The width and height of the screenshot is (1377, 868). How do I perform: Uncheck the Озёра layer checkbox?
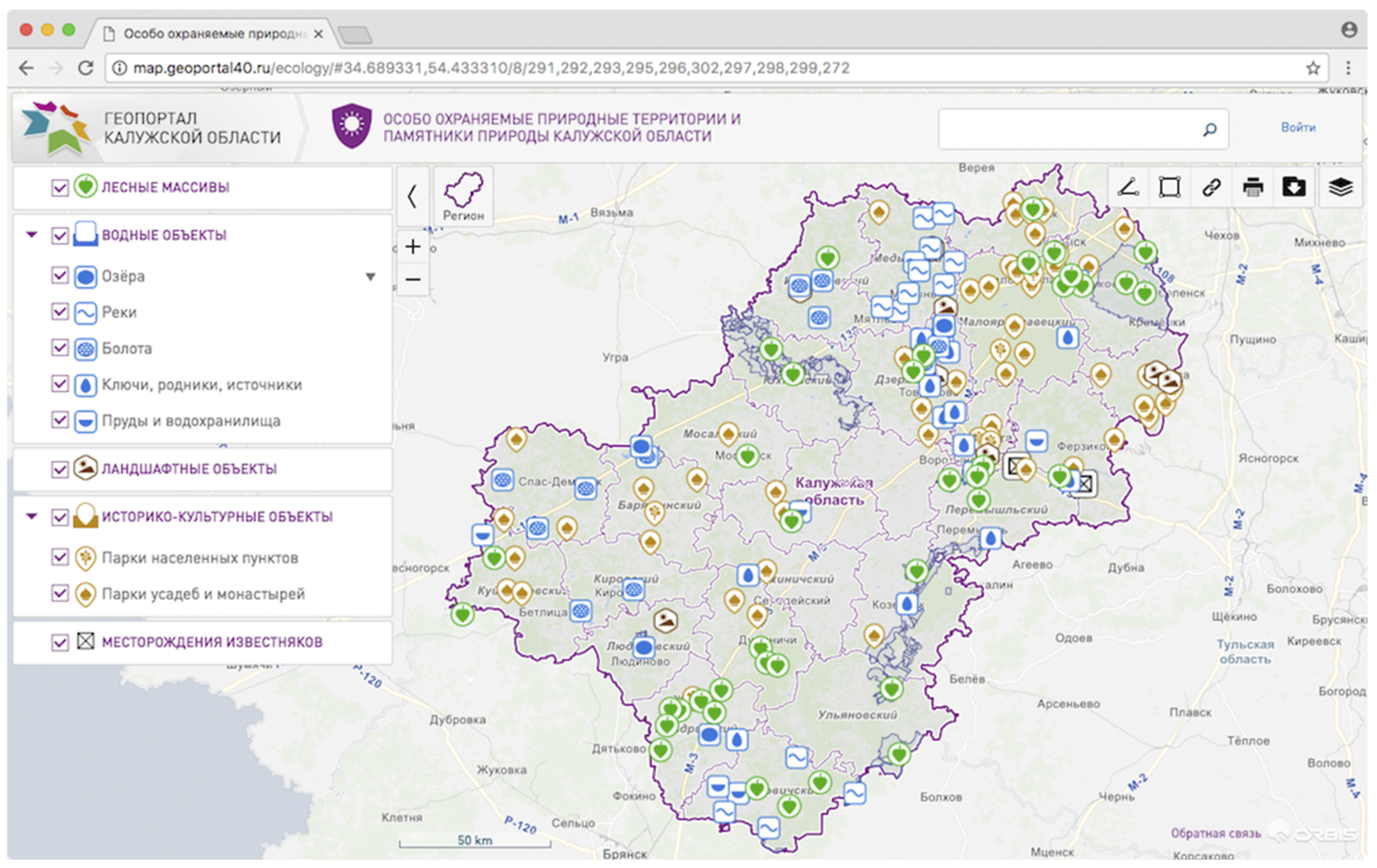pos(60,275)
